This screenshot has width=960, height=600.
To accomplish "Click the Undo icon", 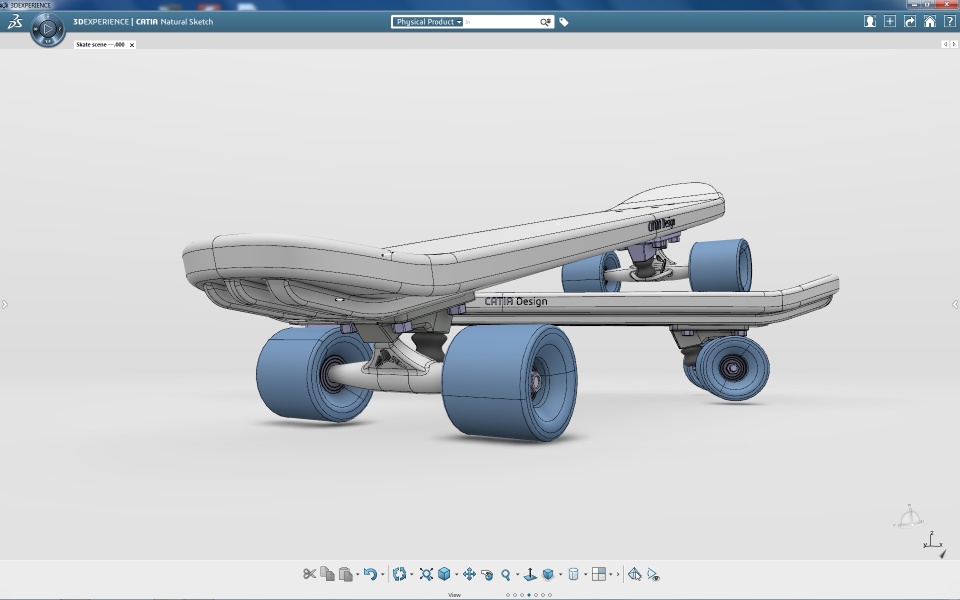I will pos(370,574).
